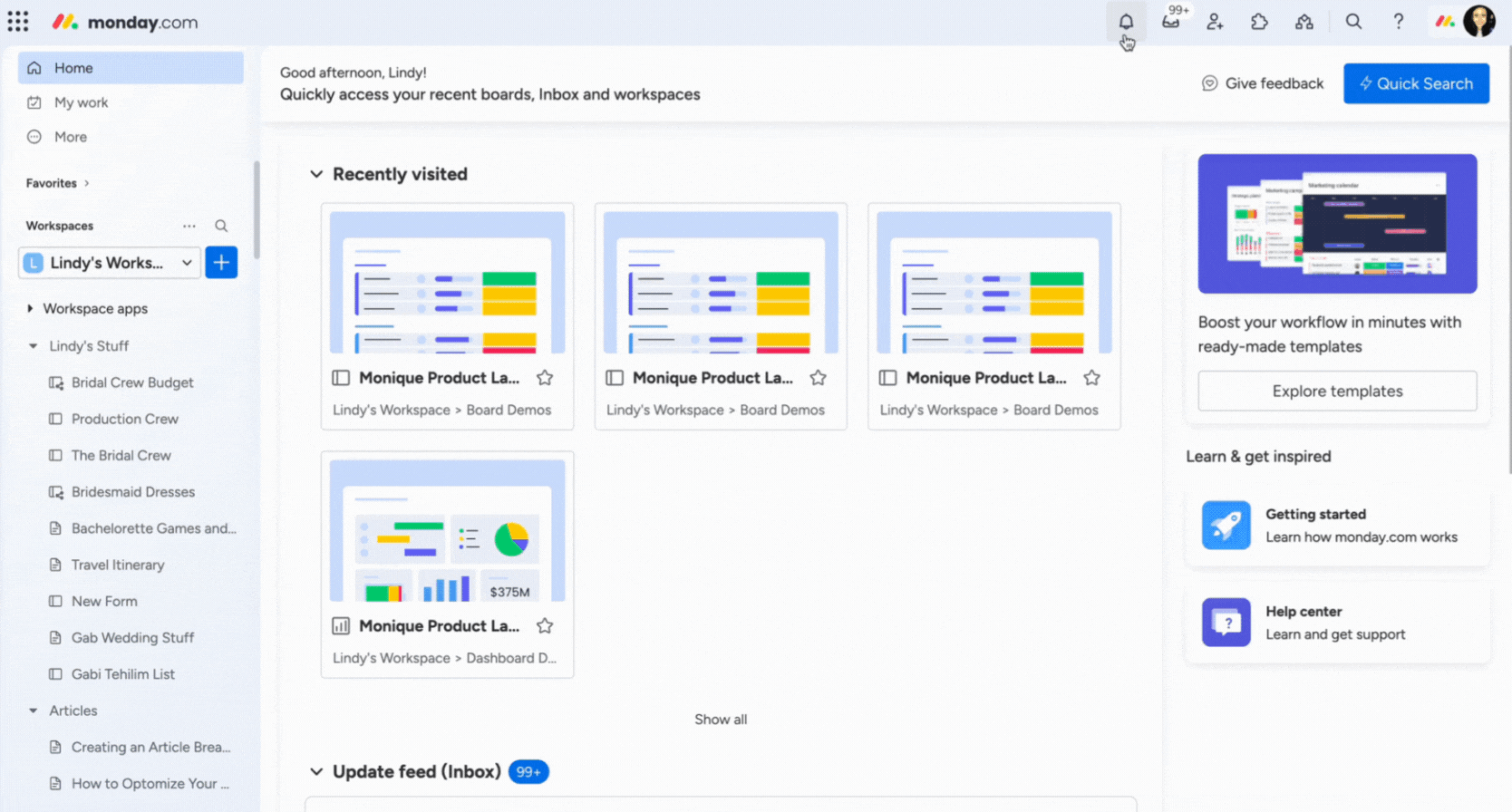
Task: Click the board icon on first recent card
Action: (x=341, y=378)
